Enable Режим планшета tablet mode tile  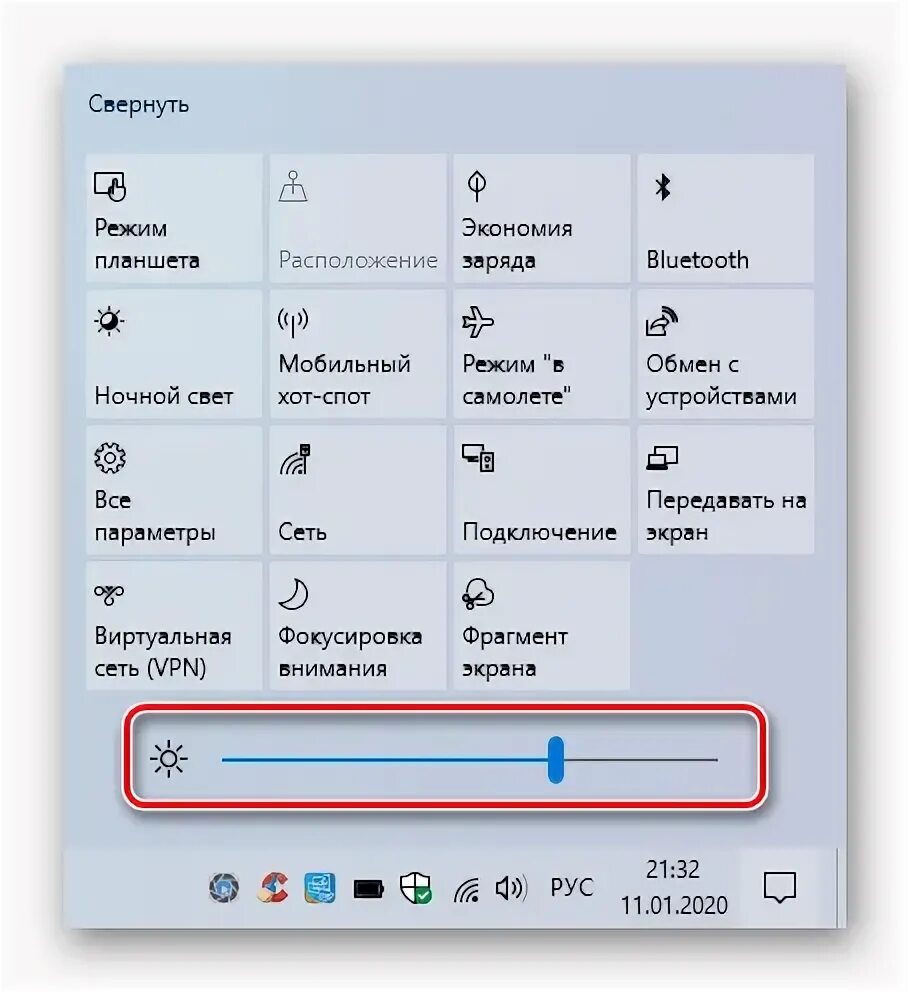tap(174, 218)
